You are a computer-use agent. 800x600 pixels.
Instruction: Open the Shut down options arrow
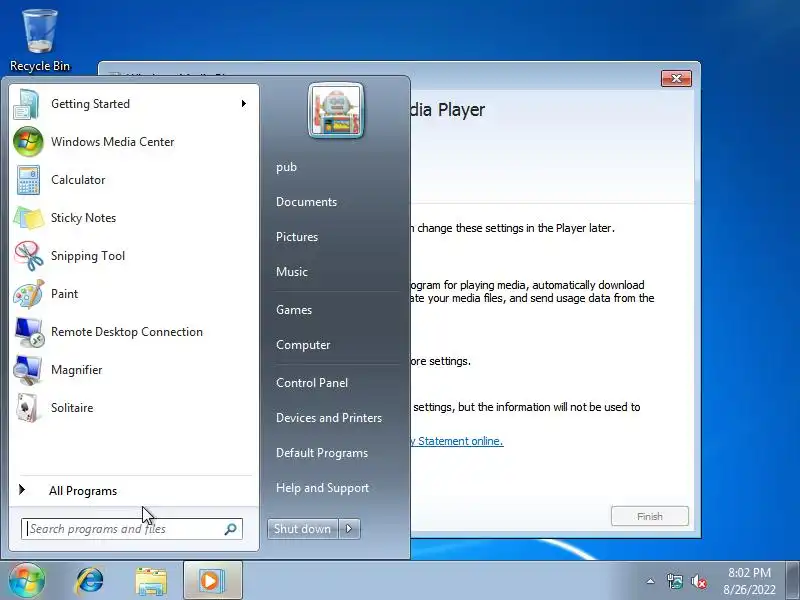[349, 529]
